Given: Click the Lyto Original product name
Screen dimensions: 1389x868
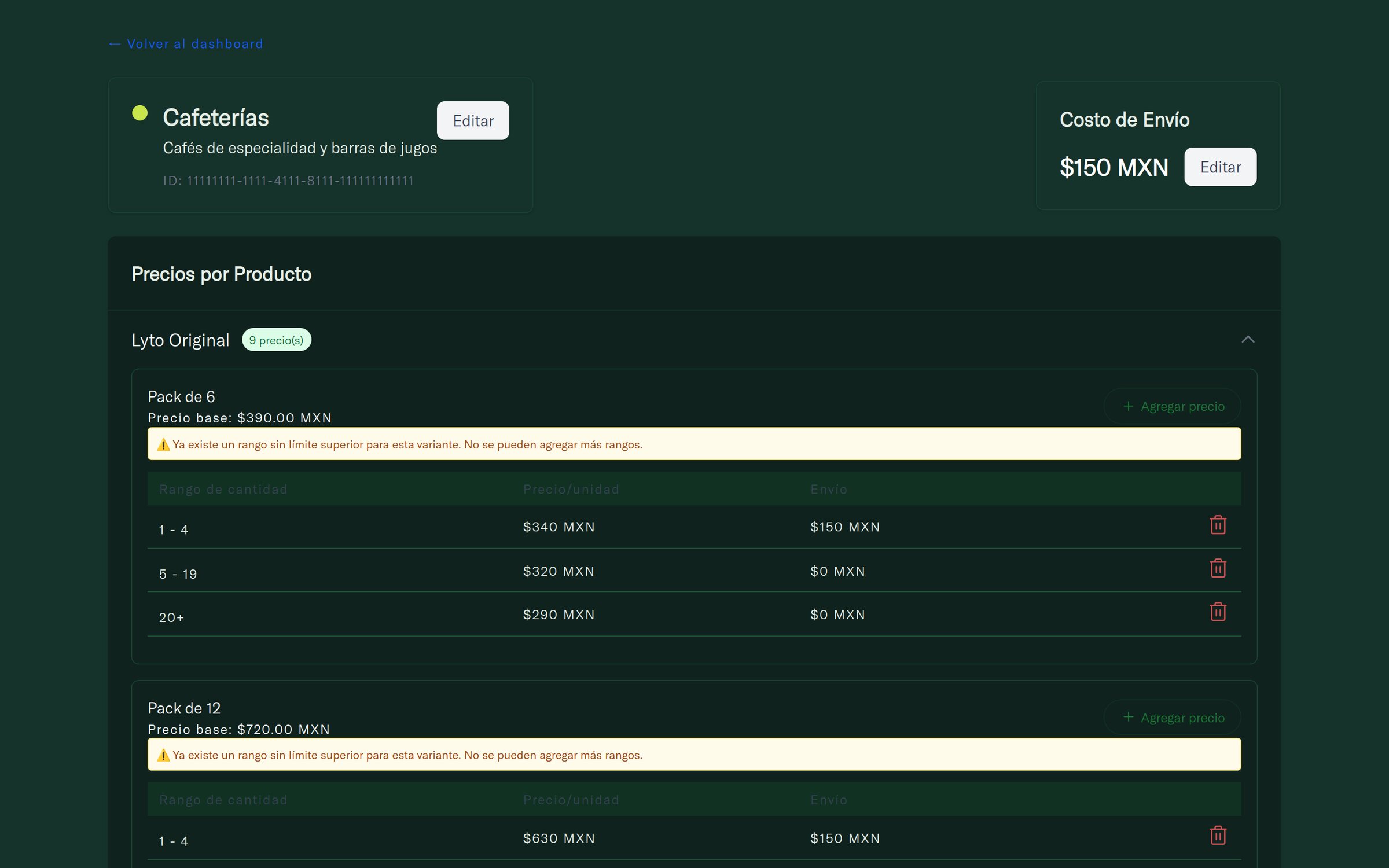Looking at the screenshot, I should (180, 340).
